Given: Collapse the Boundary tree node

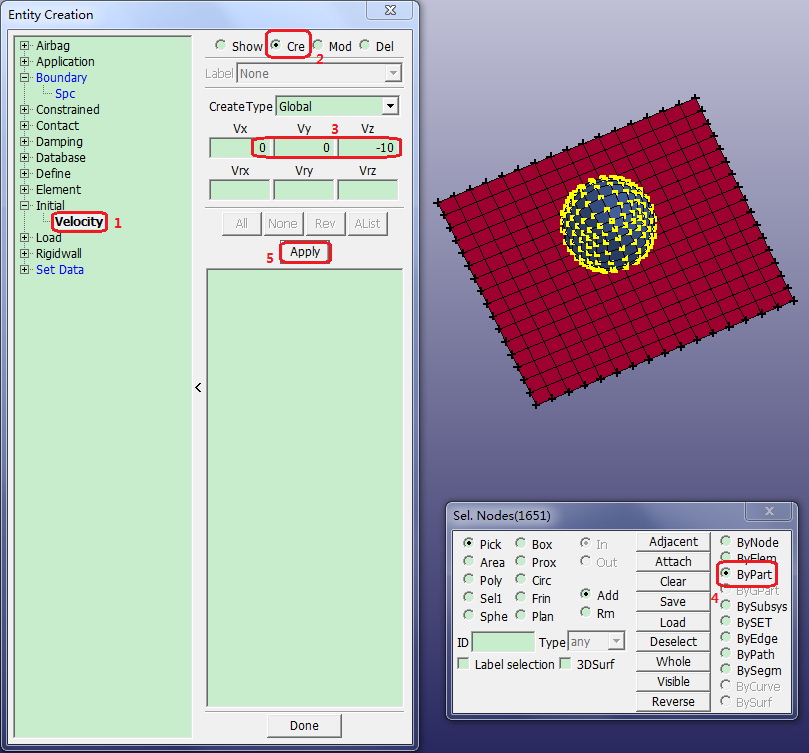Looking at the screenshot, I should 25,78.
